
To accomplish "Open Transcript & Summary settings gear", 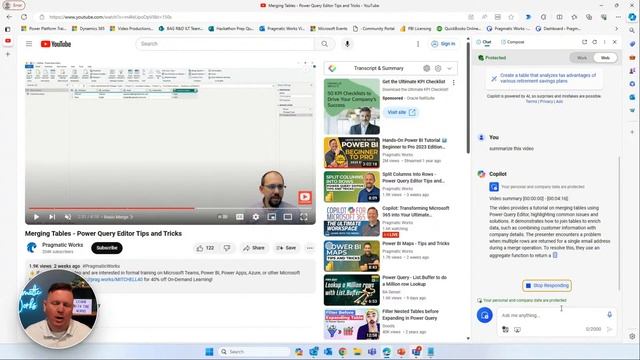I will [x=438, y=68].
